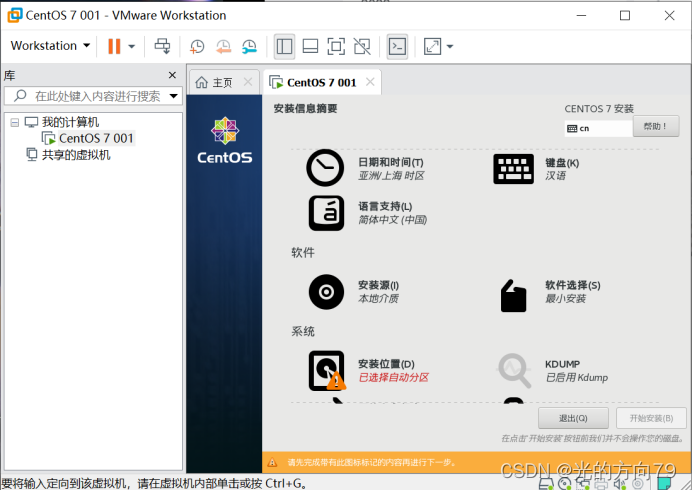
Task: Click the 退出(Q) button
Action: [x=573, y=418]
